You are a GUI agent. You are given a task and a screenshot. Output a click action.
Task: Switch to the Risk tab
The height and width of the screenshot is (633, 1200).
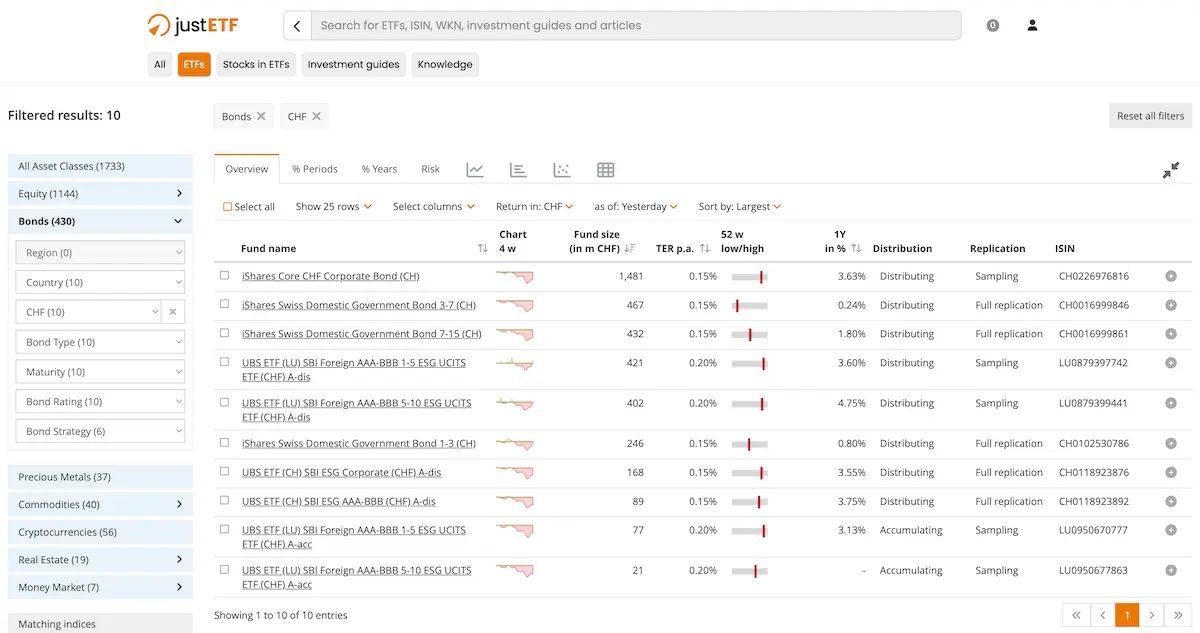tap(430, 169)
